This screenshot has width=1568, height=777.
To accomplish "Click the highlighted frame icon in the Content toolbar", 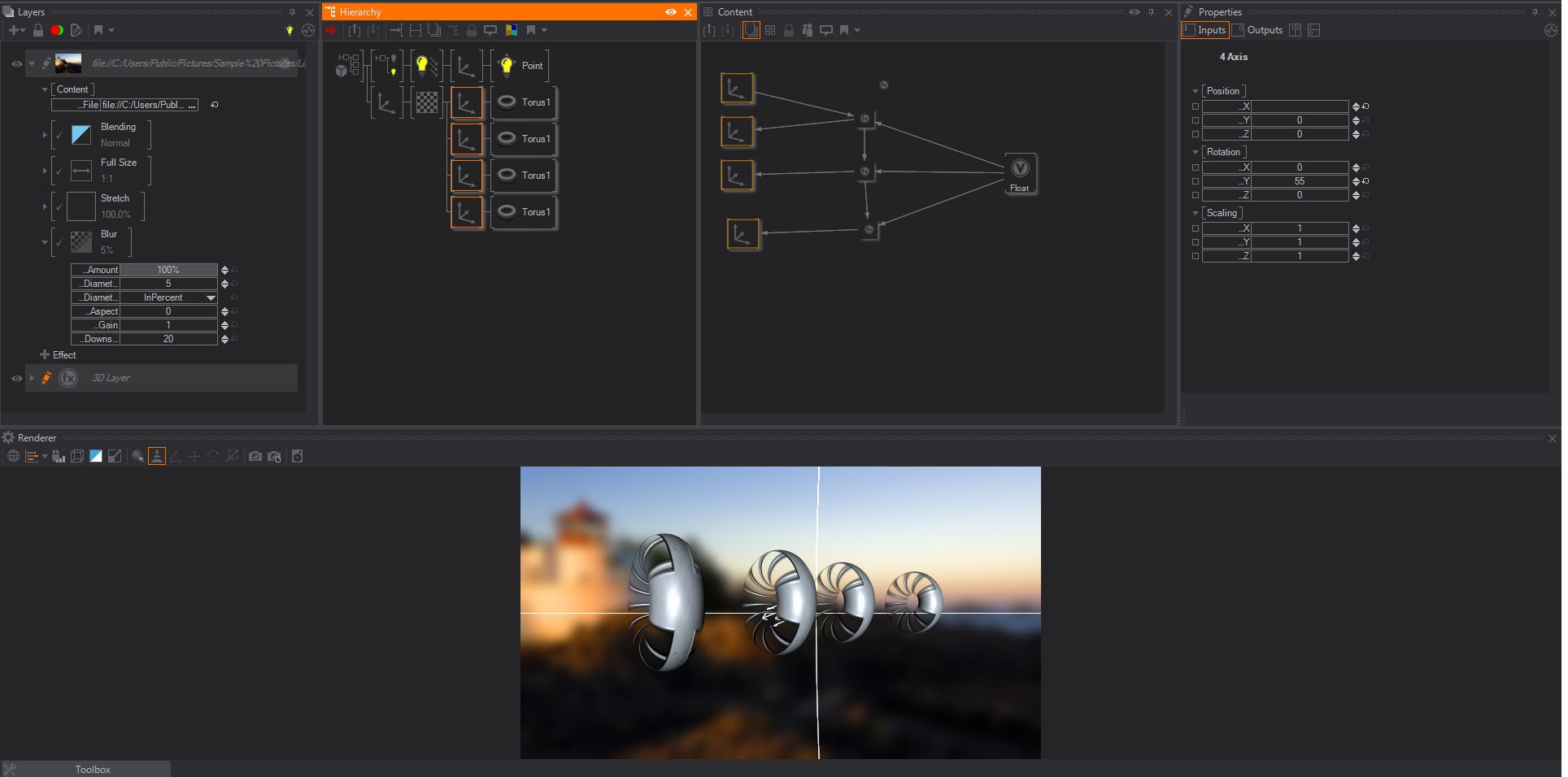I will [751, 30].
